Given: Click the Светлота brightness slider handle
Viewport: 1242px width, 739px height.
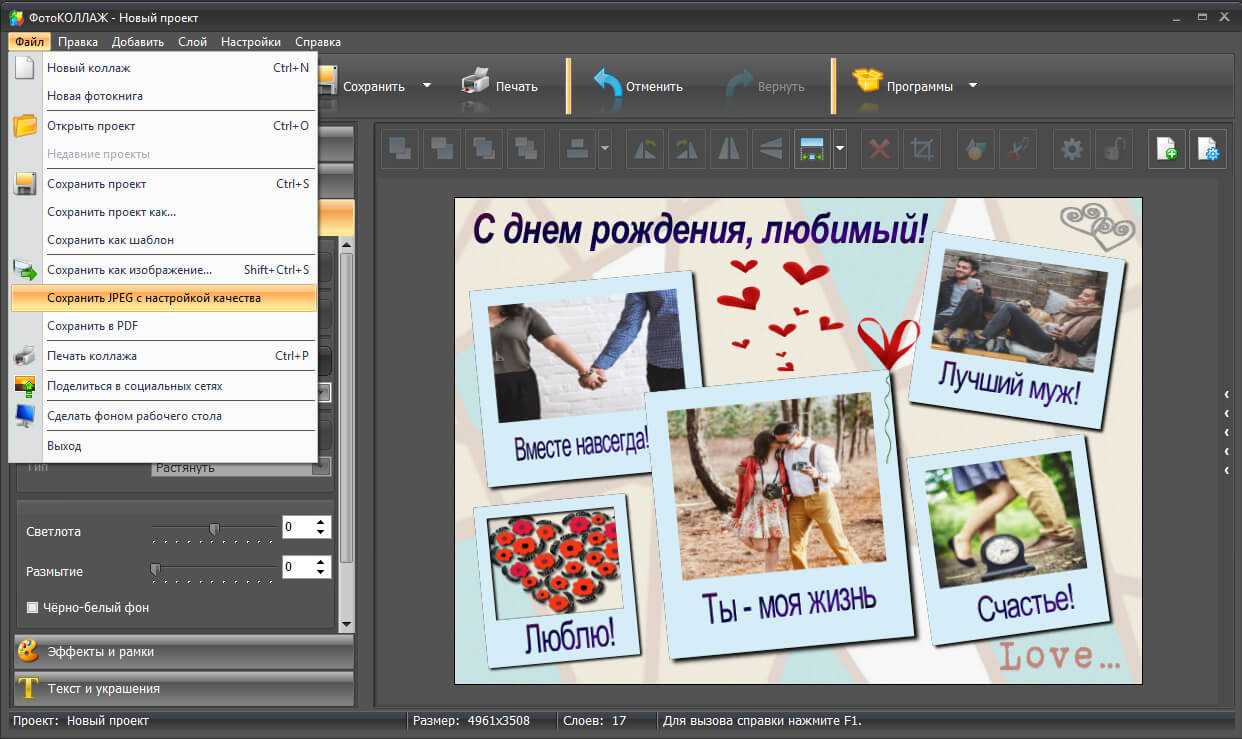Looking at the screenshot, I should point(214,528).
